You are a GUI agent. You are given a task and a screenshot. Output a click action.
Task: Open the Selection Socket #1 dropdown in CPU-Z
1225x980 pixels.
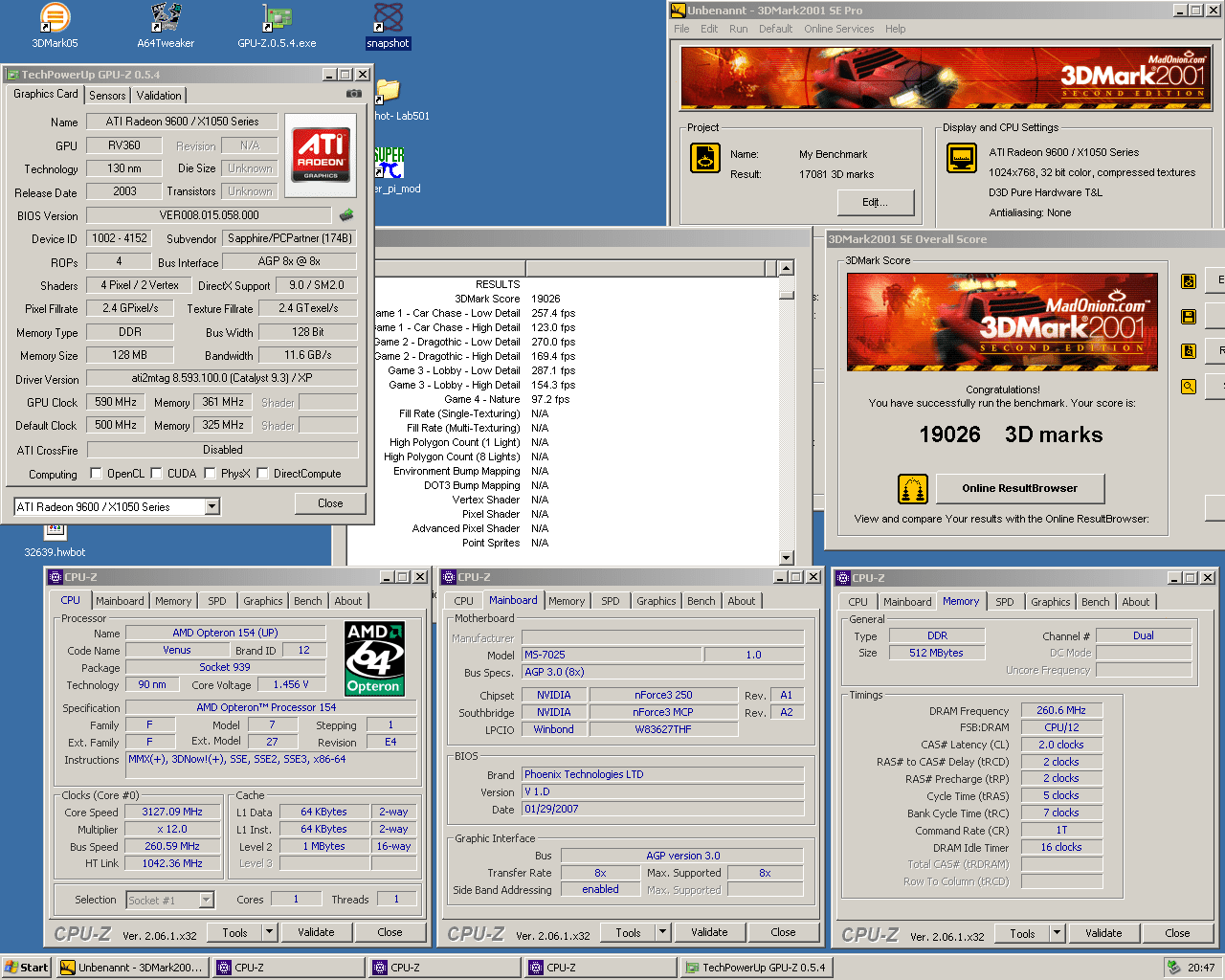pos(206,900)
